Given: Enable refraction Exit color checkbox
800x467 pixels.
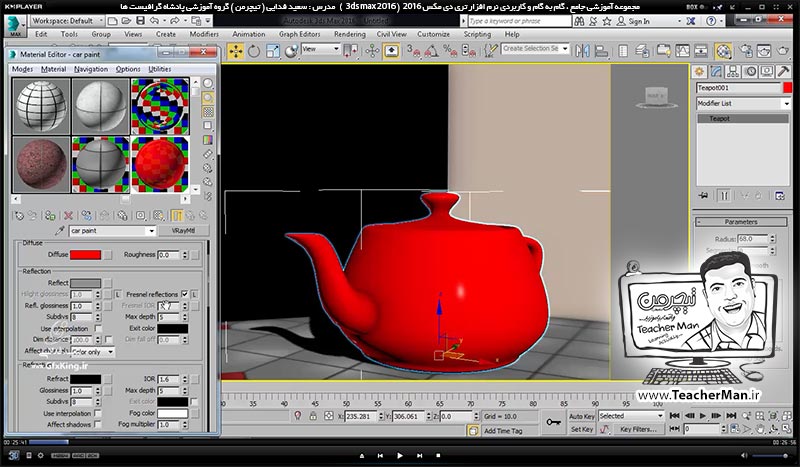Looking at the screenshot, I should (194, 402).
